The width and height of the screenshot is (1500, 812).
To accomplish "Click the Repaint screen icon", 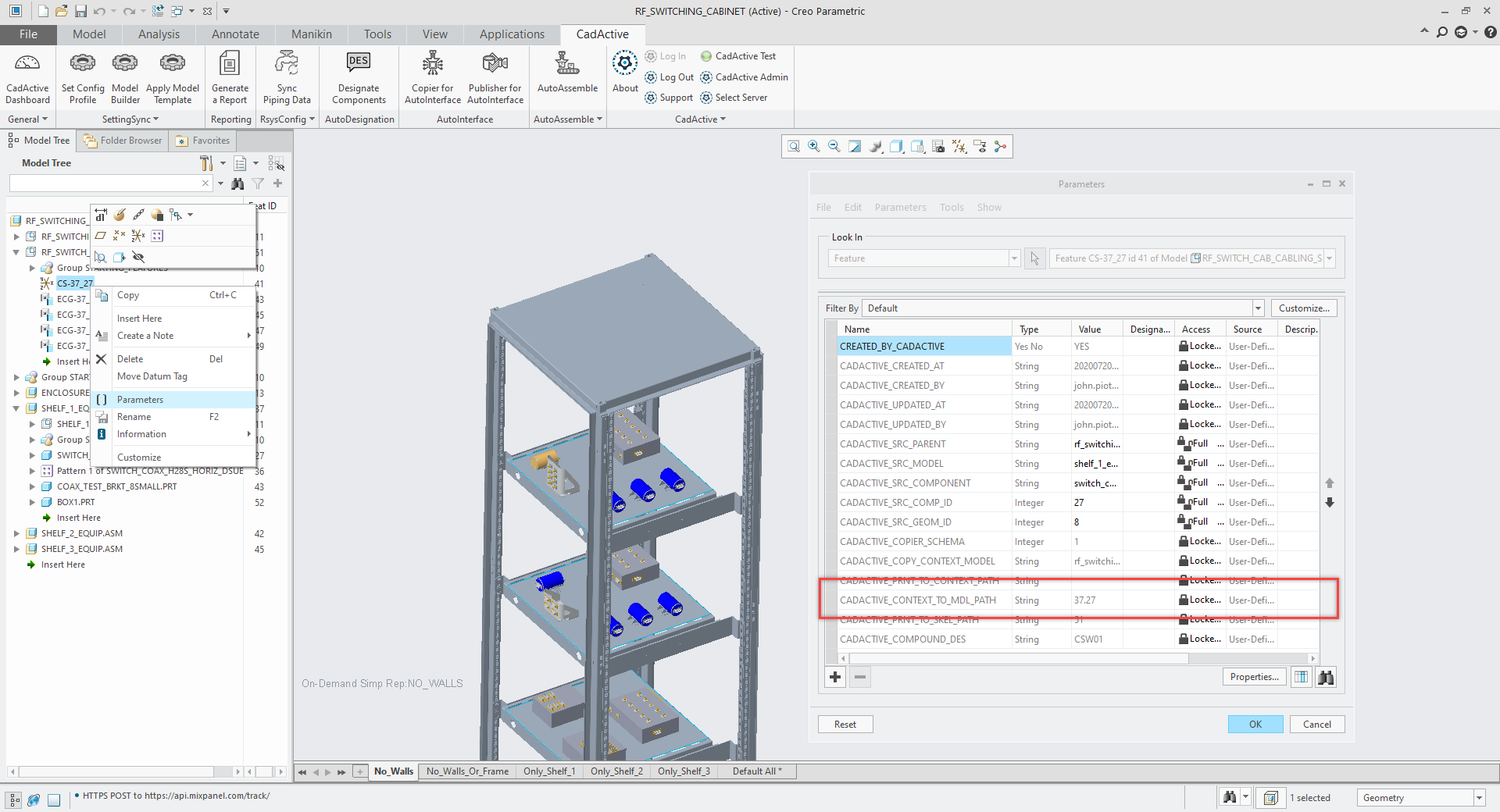I will tap(855, 147).
